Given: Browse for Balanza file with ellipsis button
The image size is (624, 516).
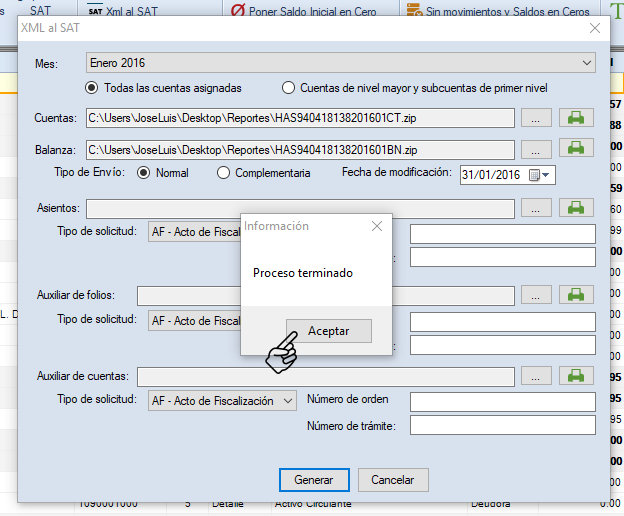Looking at the screenshot, I should [535, 149].
